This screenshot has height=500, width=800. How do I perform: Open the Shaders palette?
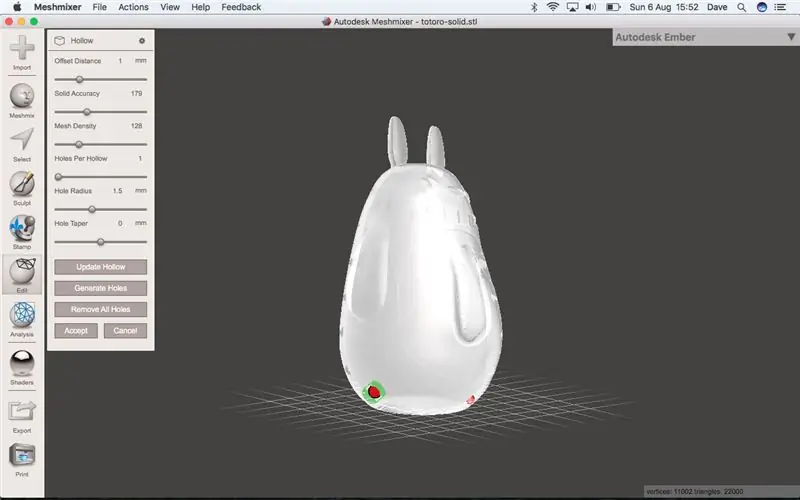[22, 367]
